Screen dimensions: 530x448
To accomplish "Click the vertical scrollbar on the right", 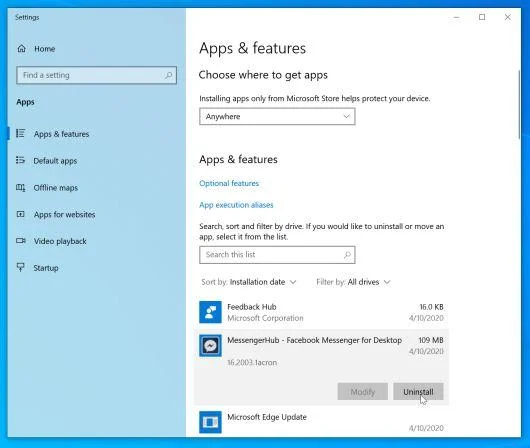I will [519, 104].
